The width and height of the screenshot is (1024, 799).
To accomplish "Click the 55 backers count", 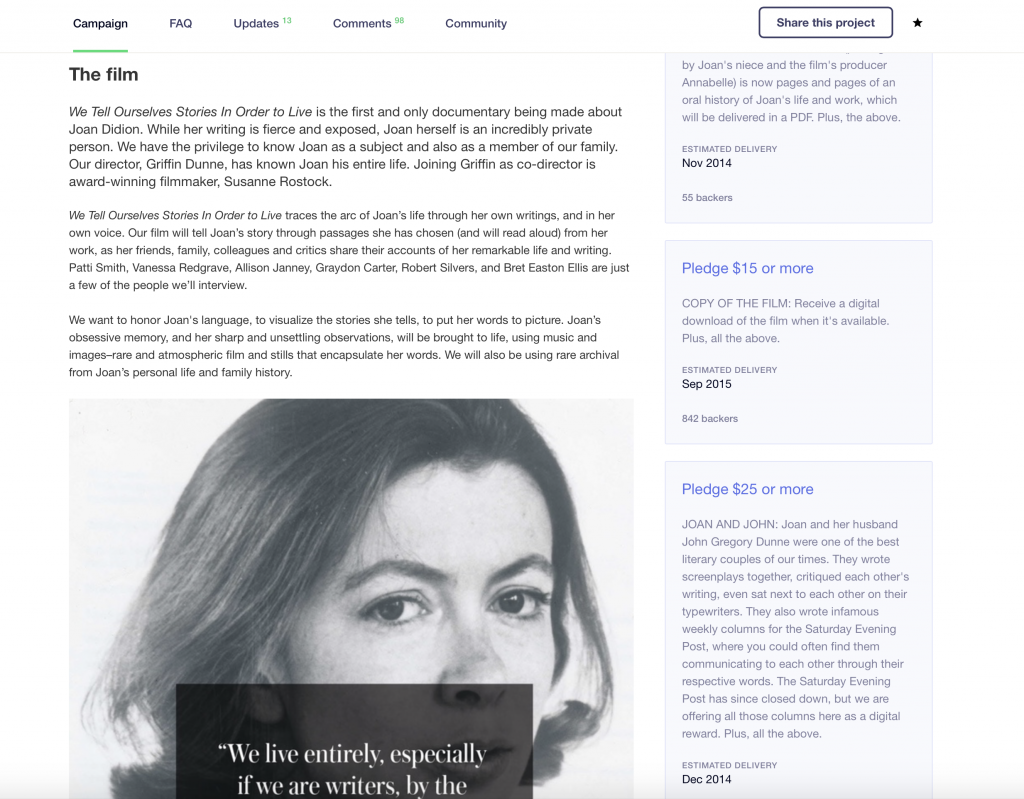I will click(x=707, y=198).
